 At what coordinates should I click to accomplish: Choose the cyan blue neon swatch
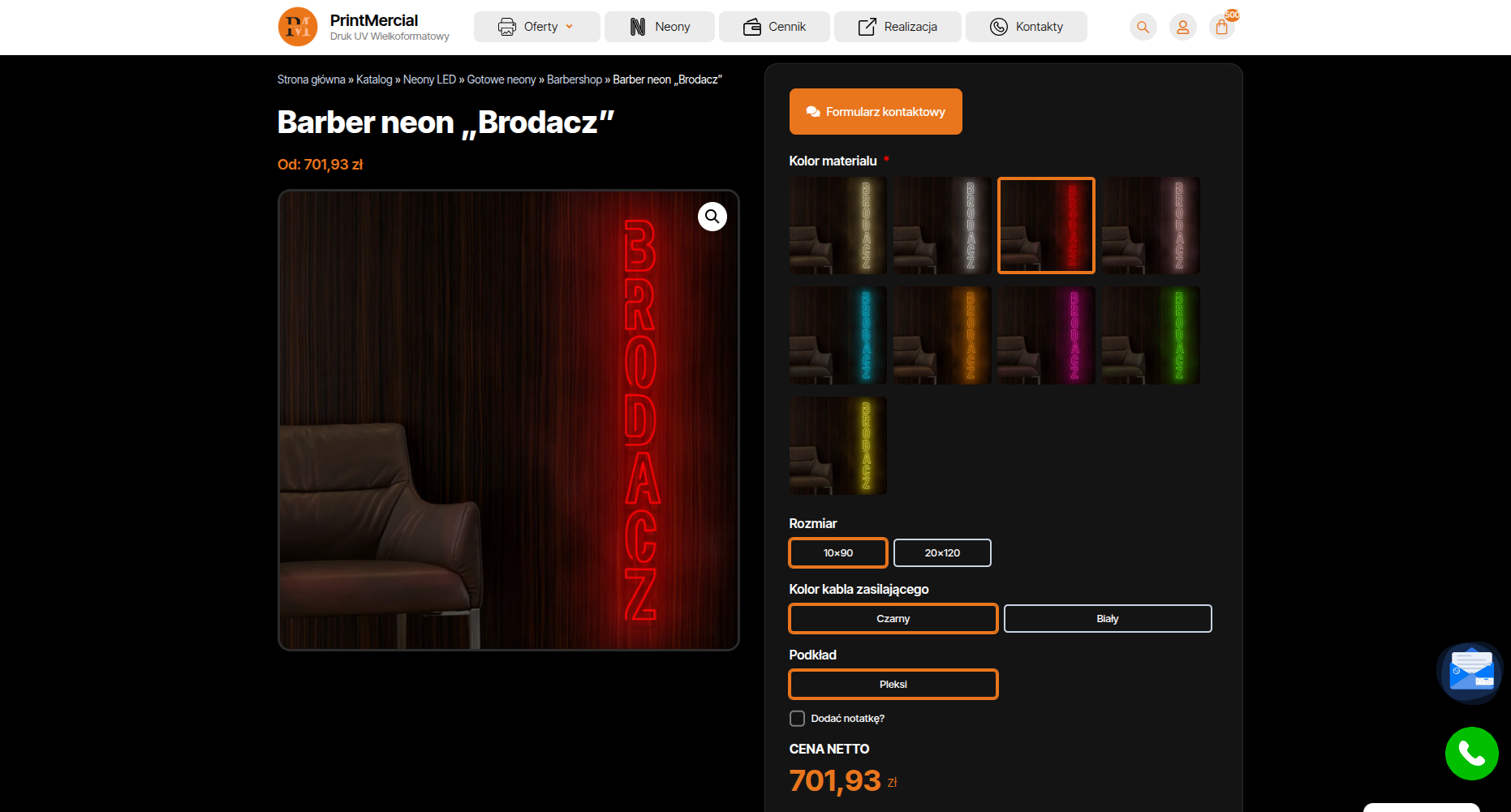tap(838, 335)
